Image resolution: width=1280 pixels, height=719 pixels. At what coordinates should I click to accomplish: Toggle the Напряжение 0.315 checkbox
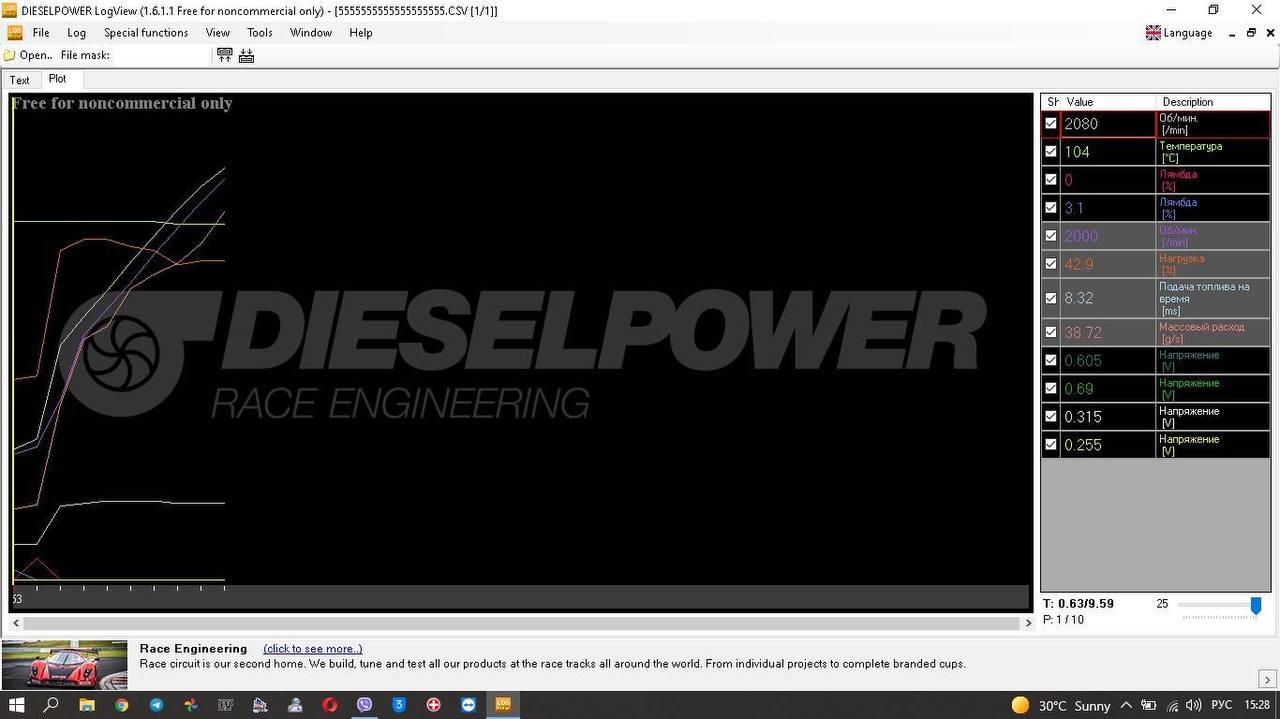point(1051,416)
